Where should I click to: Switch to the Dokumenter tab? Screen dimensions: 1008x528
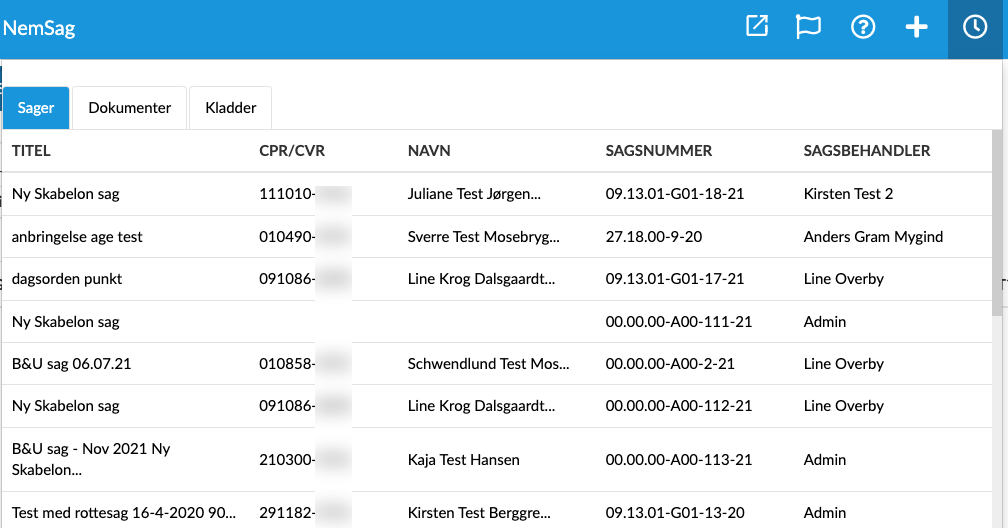[x=130, y=108]
